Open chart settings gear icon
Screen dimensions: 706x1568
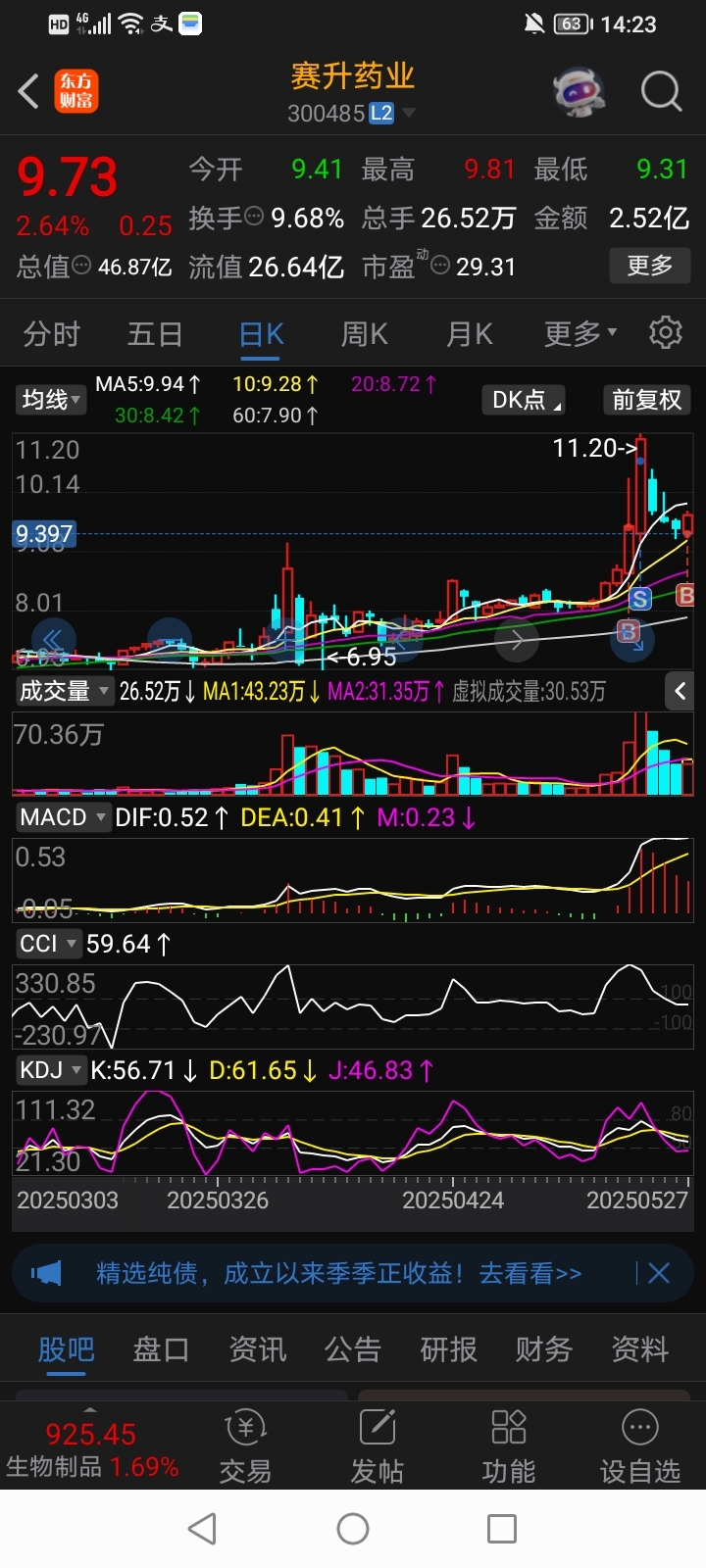(x=666, y=333)
